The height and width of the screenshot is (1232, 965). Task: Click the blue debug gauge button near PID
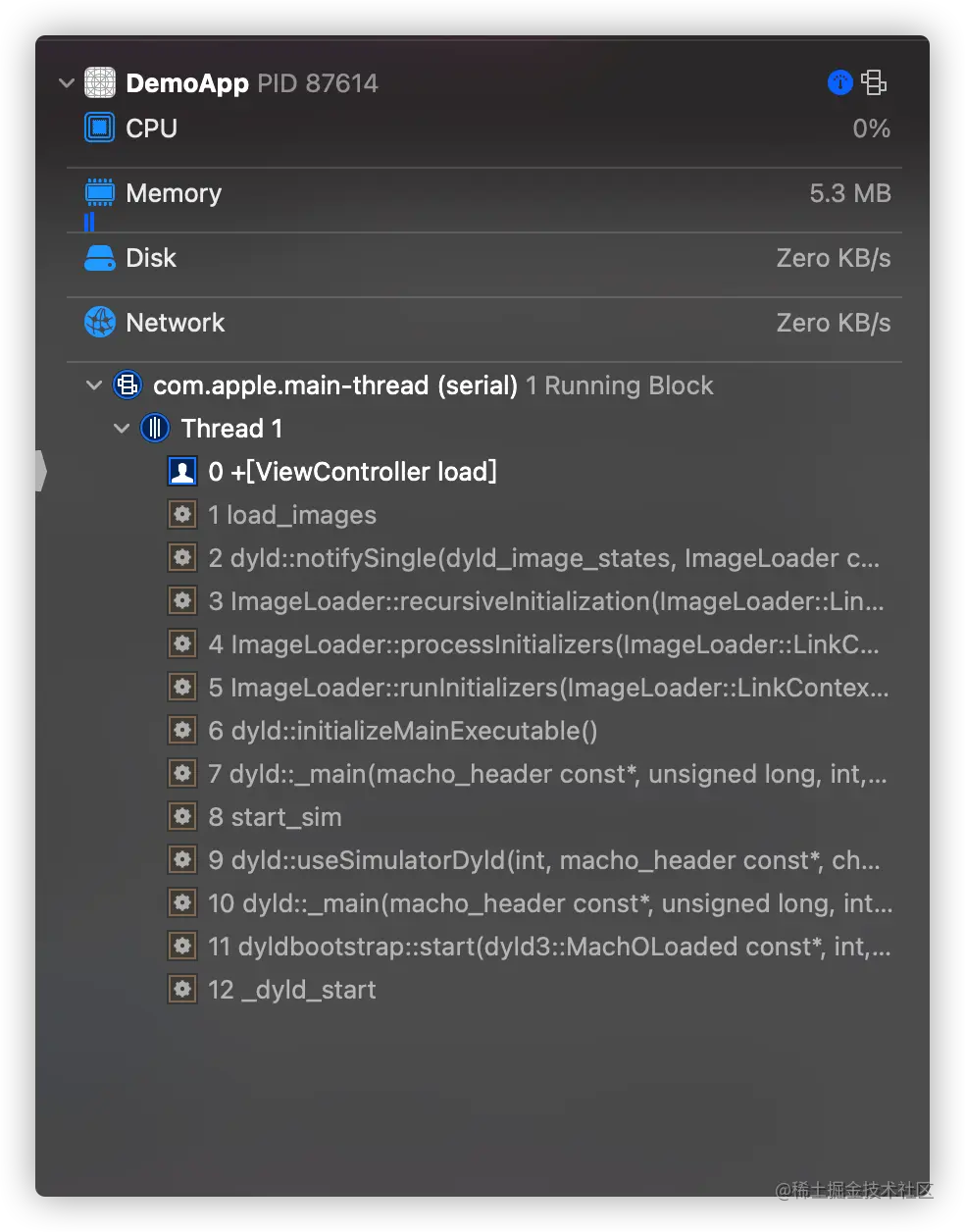(840, 83)
